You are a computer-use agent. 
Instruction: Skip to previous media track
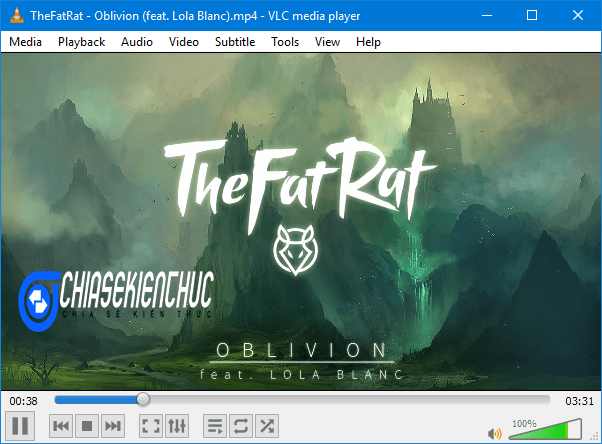click(x=61, y=426)
